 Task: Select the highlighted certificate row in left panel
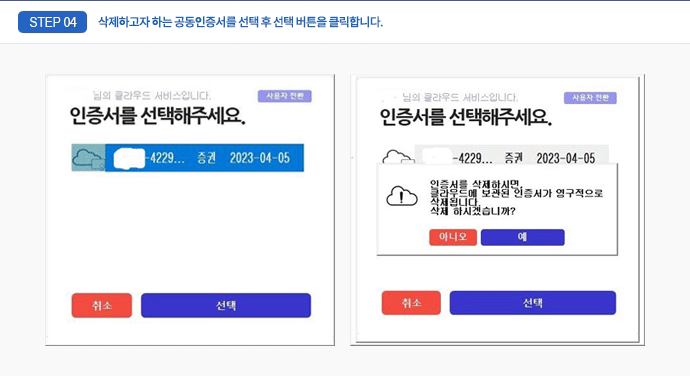point(187,158)
